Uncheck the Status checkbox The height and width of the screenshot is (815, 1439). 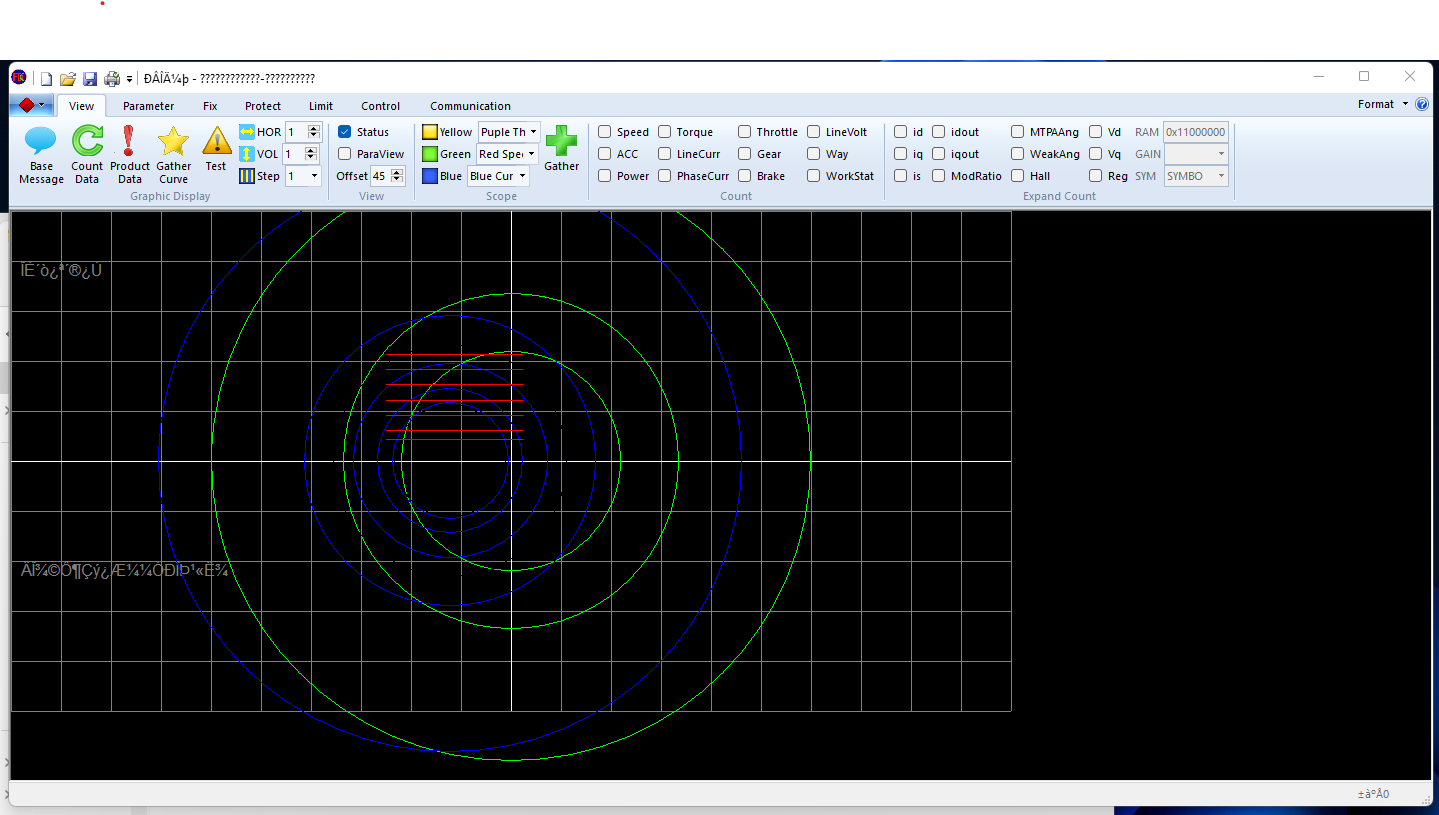(x=345, y=132)
